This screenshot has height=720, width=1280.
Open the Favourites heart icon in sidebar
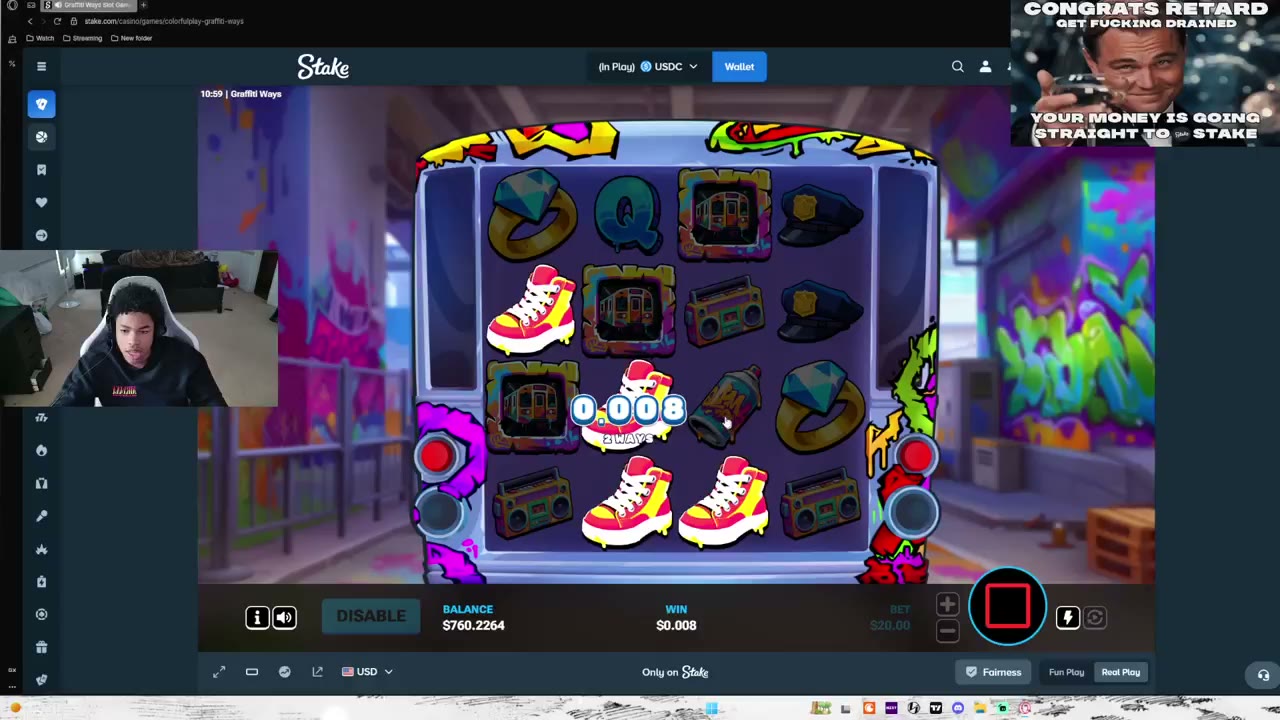pyautogui.click(x=41, y=202)
